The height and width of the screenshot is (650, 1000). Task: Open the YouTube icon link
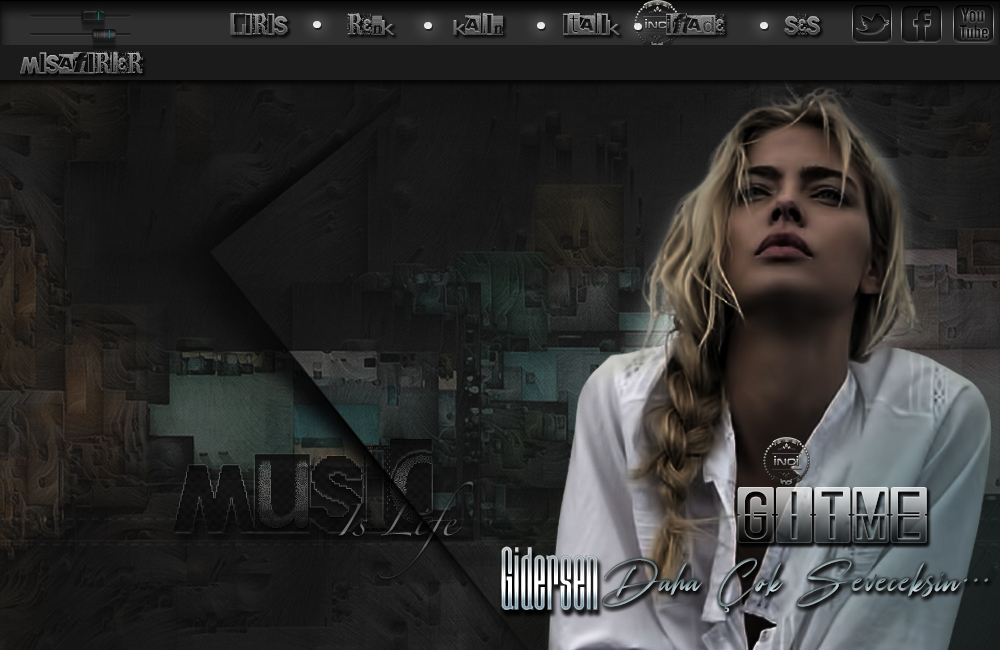[x=972, y=23]
